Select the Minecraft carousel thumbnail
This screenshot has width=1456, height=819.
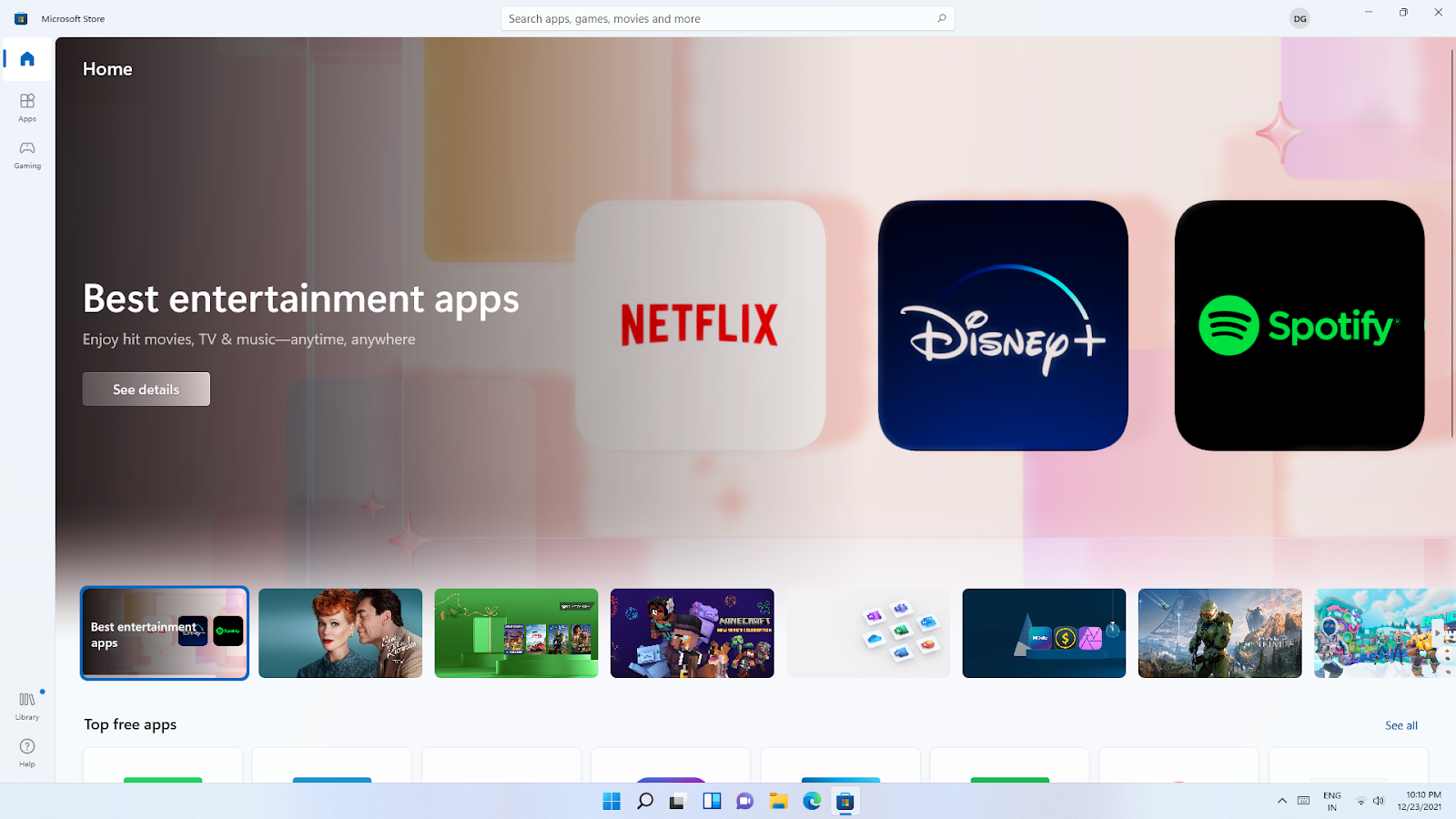(x=693, y=633)
